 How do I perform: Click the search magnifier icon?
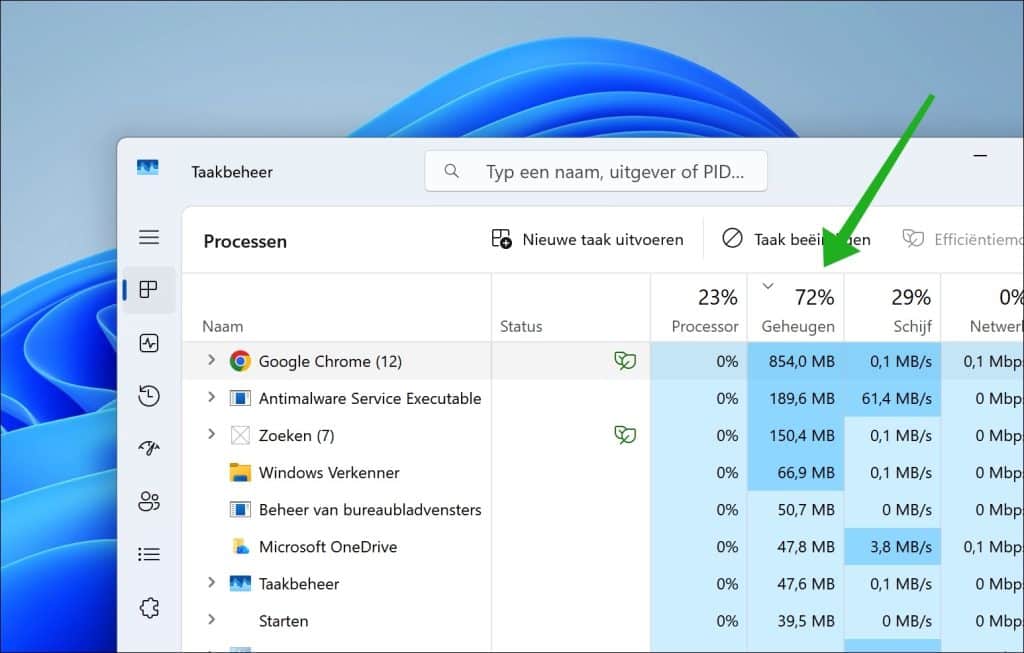451,170
